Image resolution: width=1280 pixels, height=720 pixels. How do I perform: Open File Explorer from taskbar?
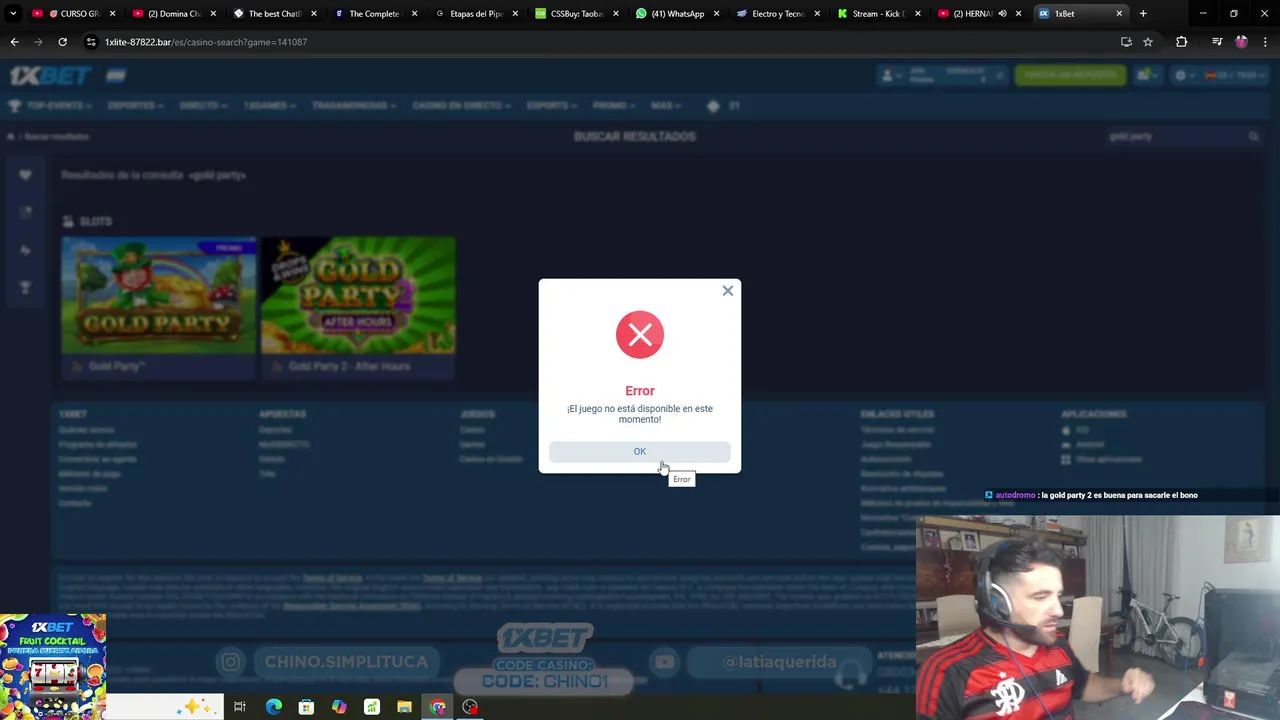pyautogui.click(x=404, y=707)
